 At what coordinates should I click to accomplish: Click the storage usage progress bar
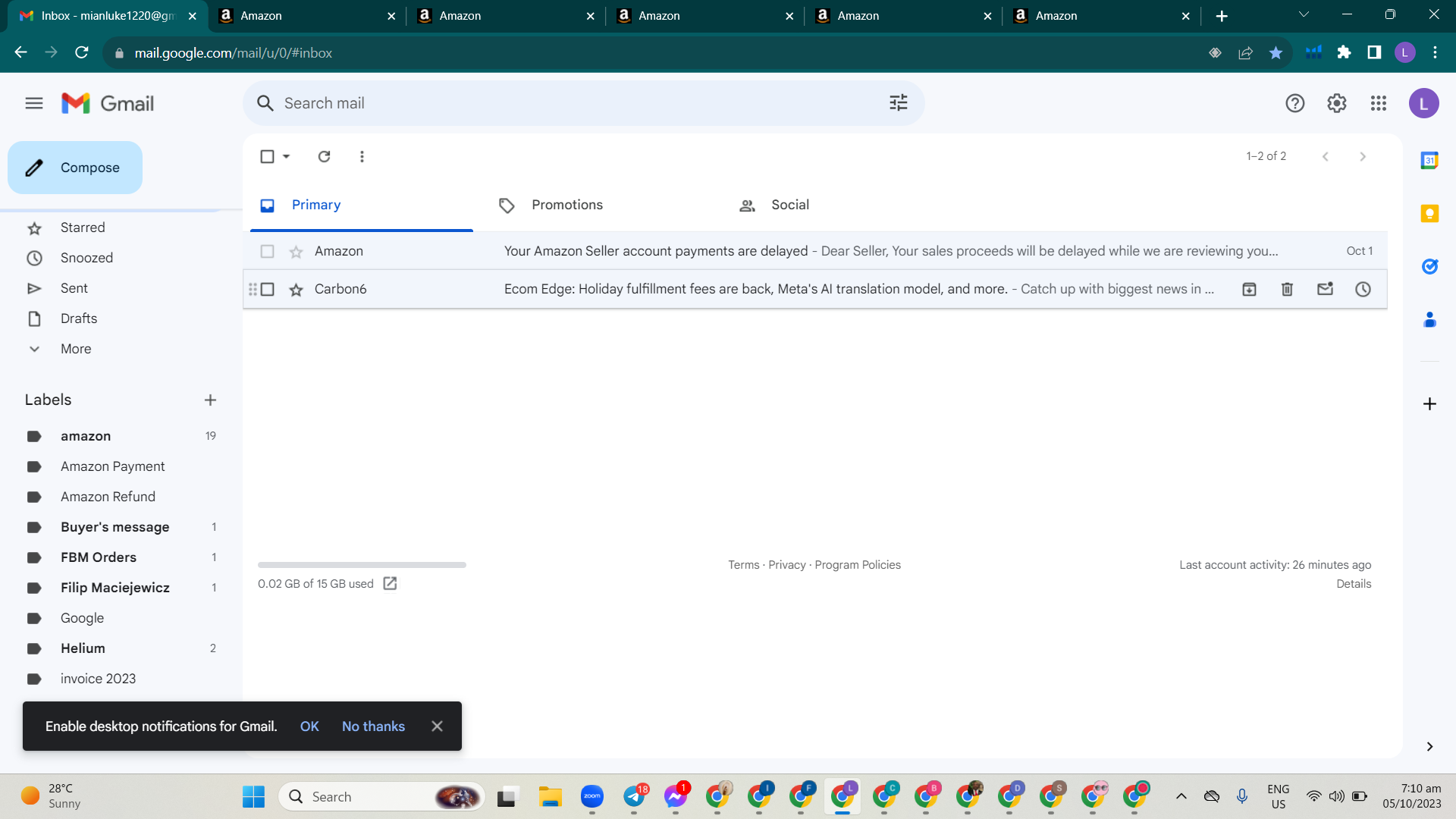pyautogui.click(x=362, y=565)
